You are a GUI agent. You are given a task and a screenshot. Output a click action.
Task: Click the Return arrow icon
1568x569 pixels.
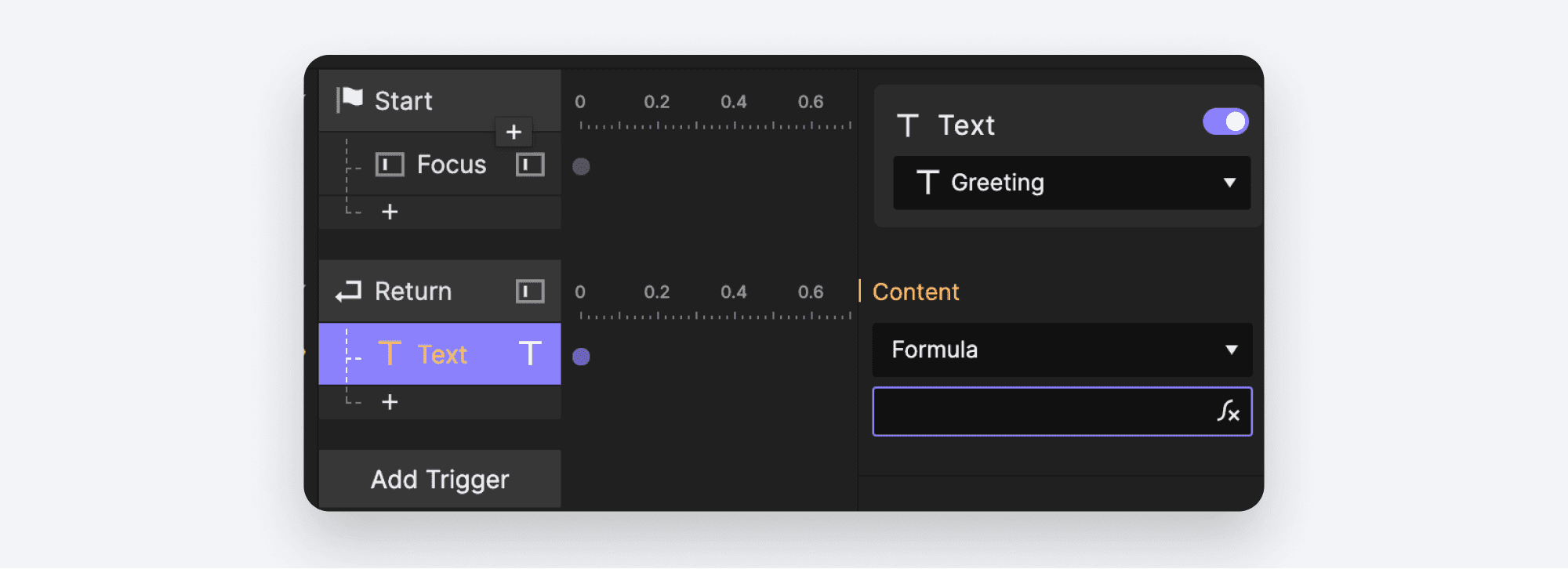[x=348, y=291]
